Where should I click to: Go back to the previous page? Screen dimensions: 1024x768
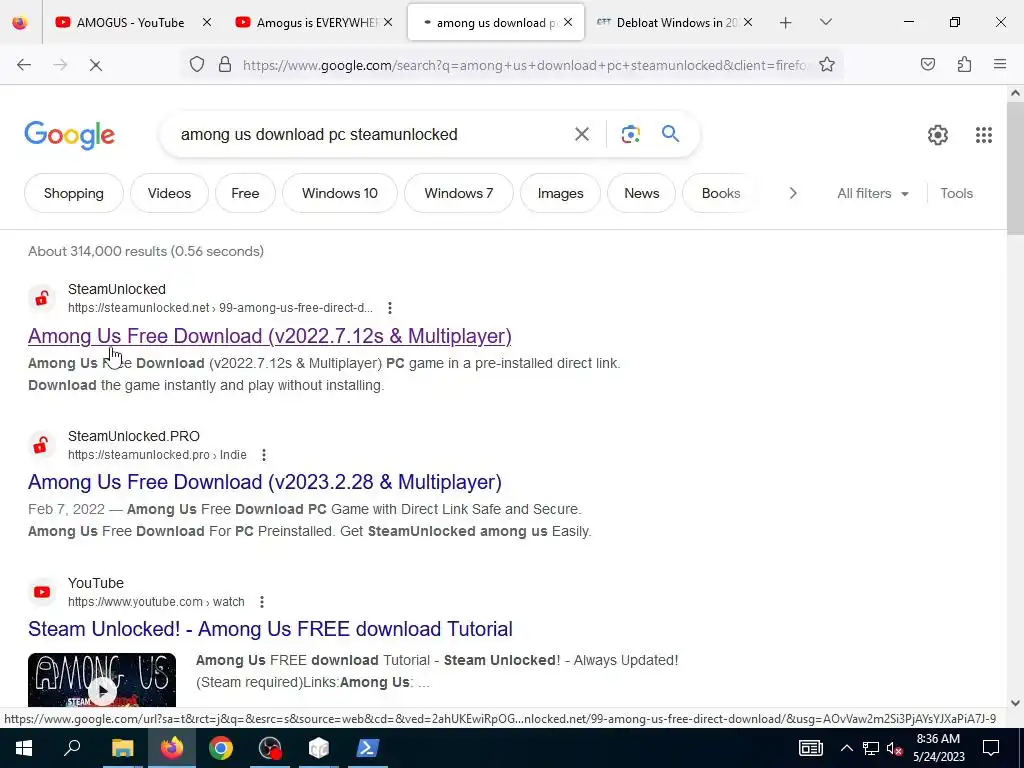coord(24,65)
